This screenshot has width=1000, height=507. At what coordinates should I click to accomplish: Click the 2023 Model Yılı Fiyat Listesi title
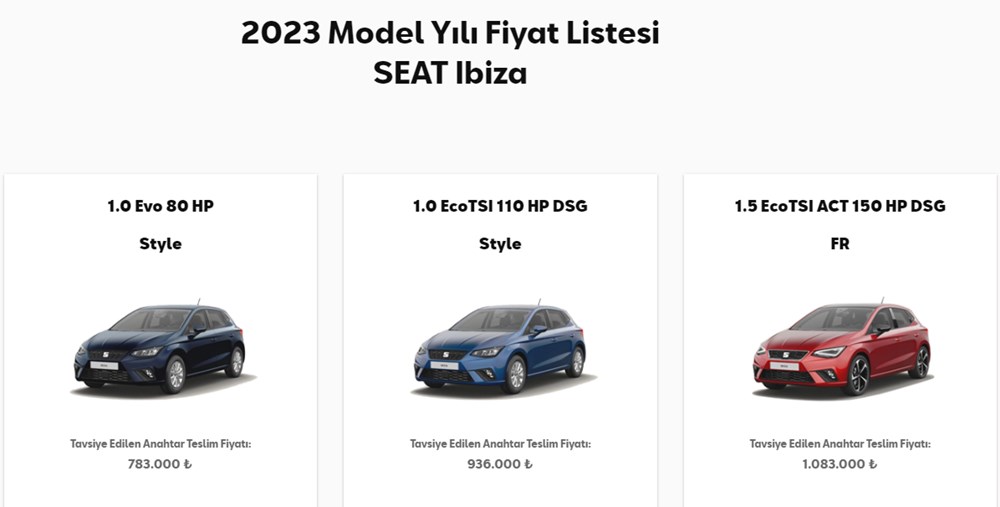coord(450,33)
